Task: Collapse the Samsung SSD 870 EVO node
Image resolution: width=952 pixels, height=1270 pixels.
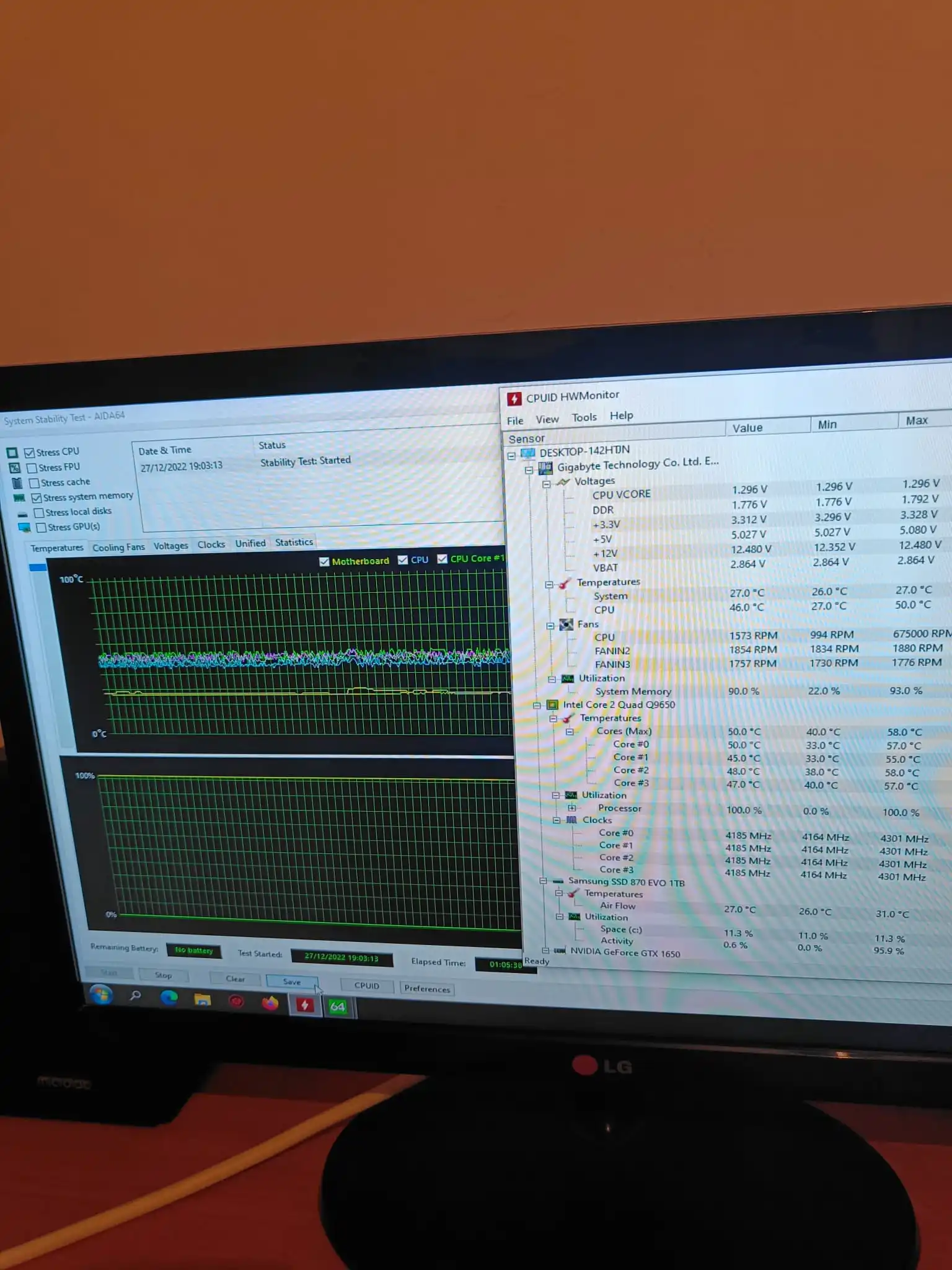Action: 543,881
